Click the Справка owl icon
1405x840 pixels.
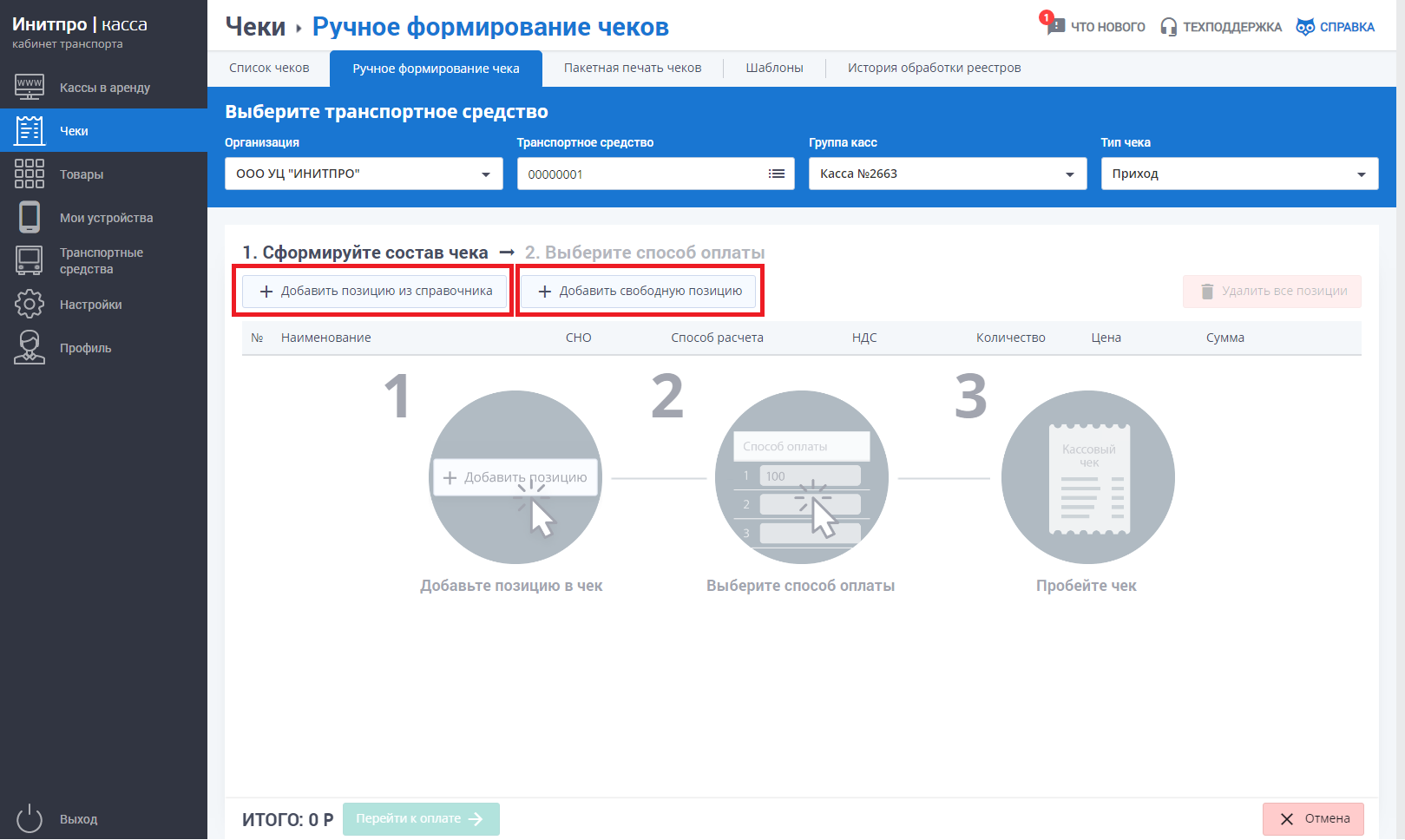pyautogui.click(x=1305, y=27)
